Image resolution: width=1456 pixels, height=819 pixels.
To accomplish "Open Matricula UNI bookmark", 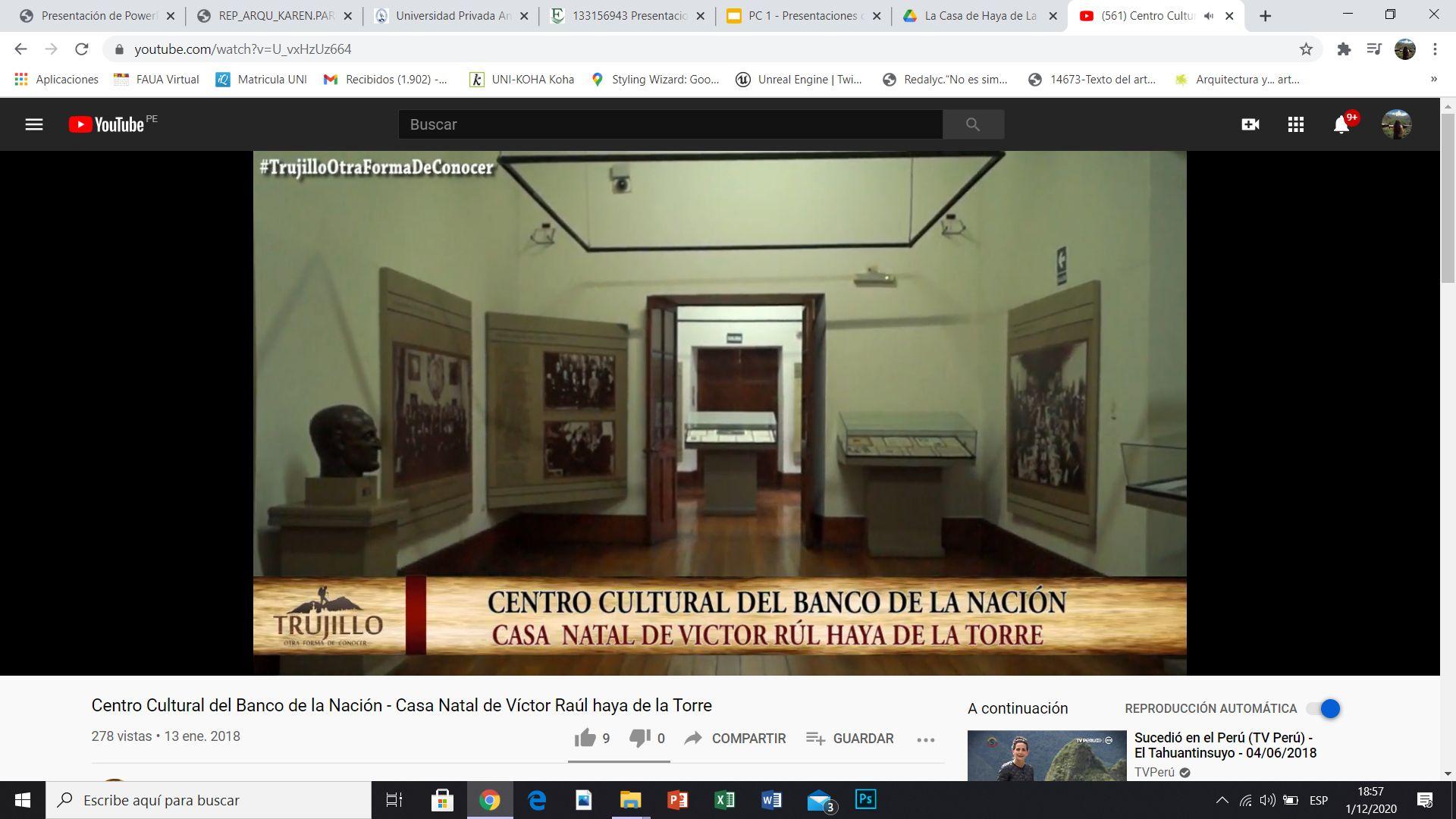I will click(x=262, y=80).
